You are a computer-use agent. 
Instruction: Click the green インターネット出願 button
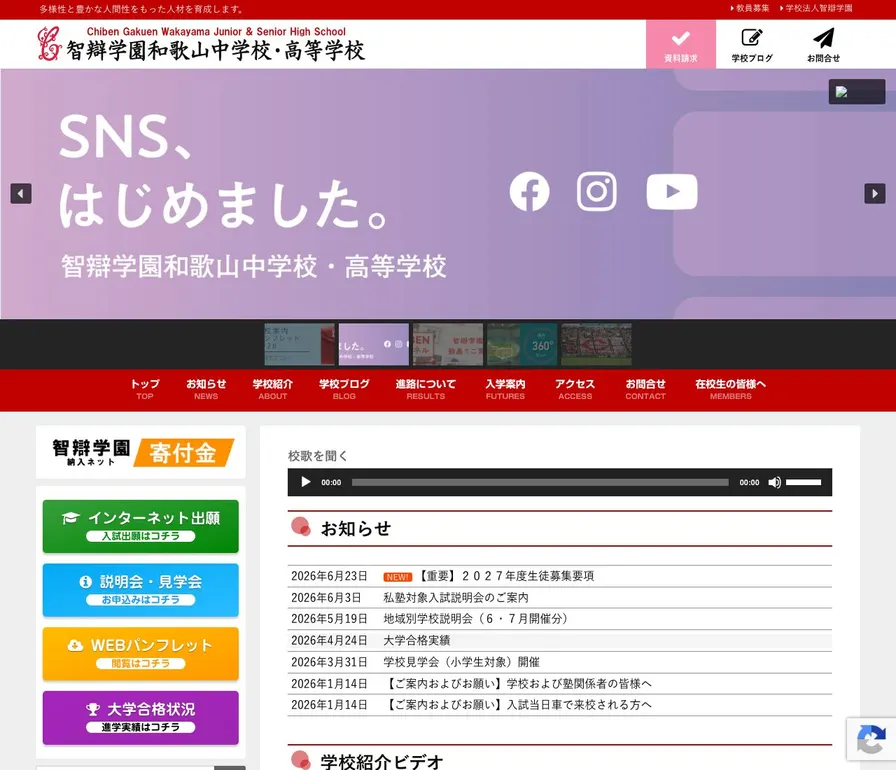click(141, 527)
